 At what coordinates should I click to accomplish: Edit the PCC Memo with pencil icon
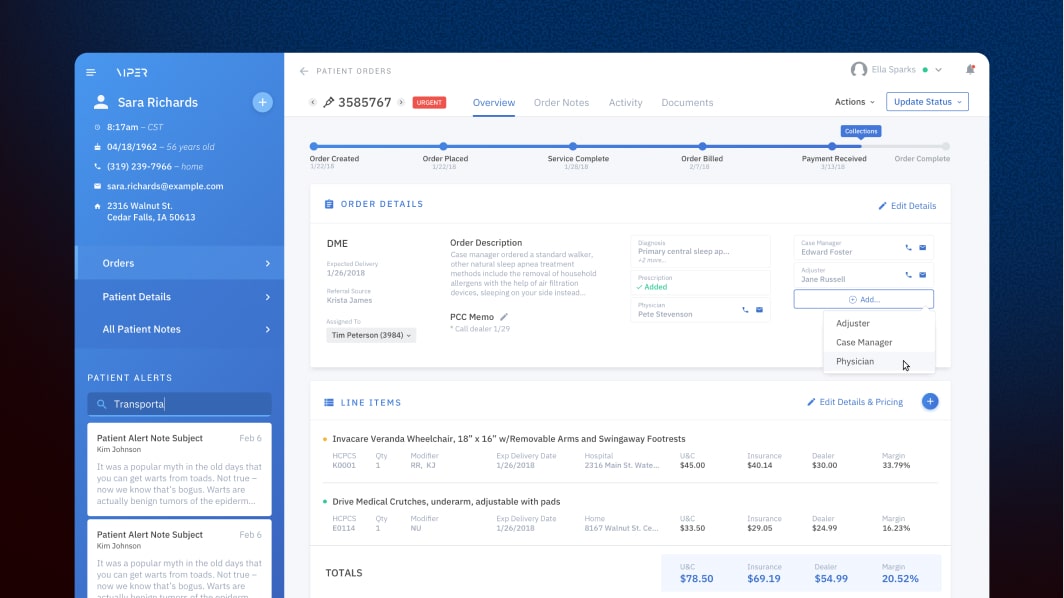tap(504, 317)
